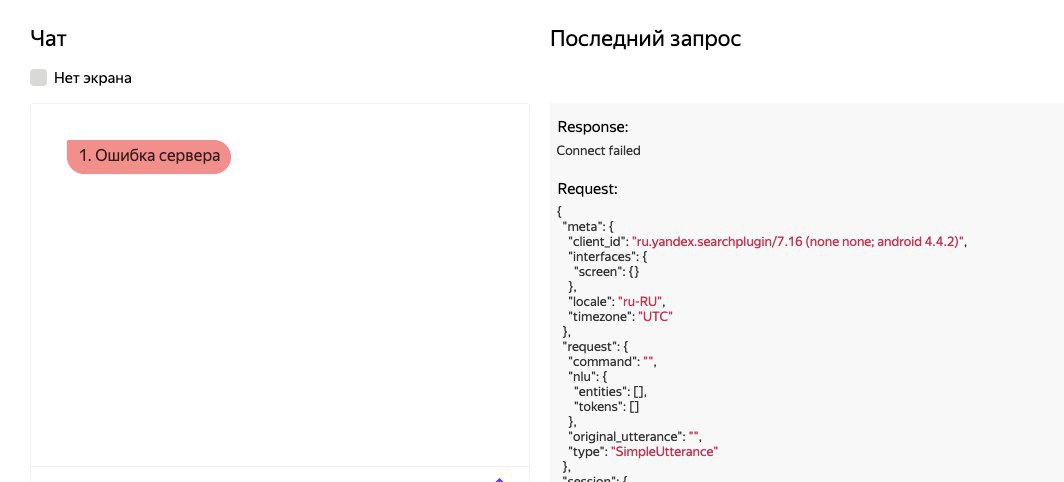Click the "Нет экрана" label text
Screen dimensions: 1064x482
(x=93, y=78)
